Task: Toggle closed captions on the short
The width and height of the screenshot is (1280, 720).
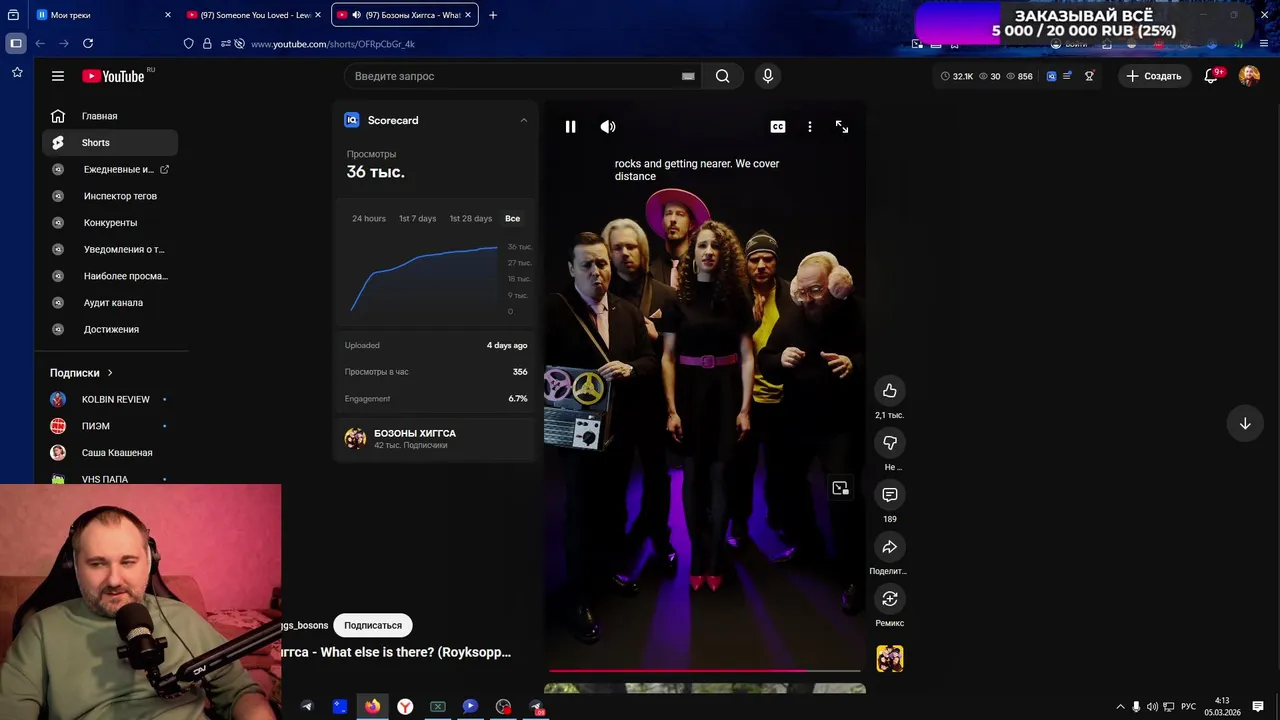Action: point(778,127)
